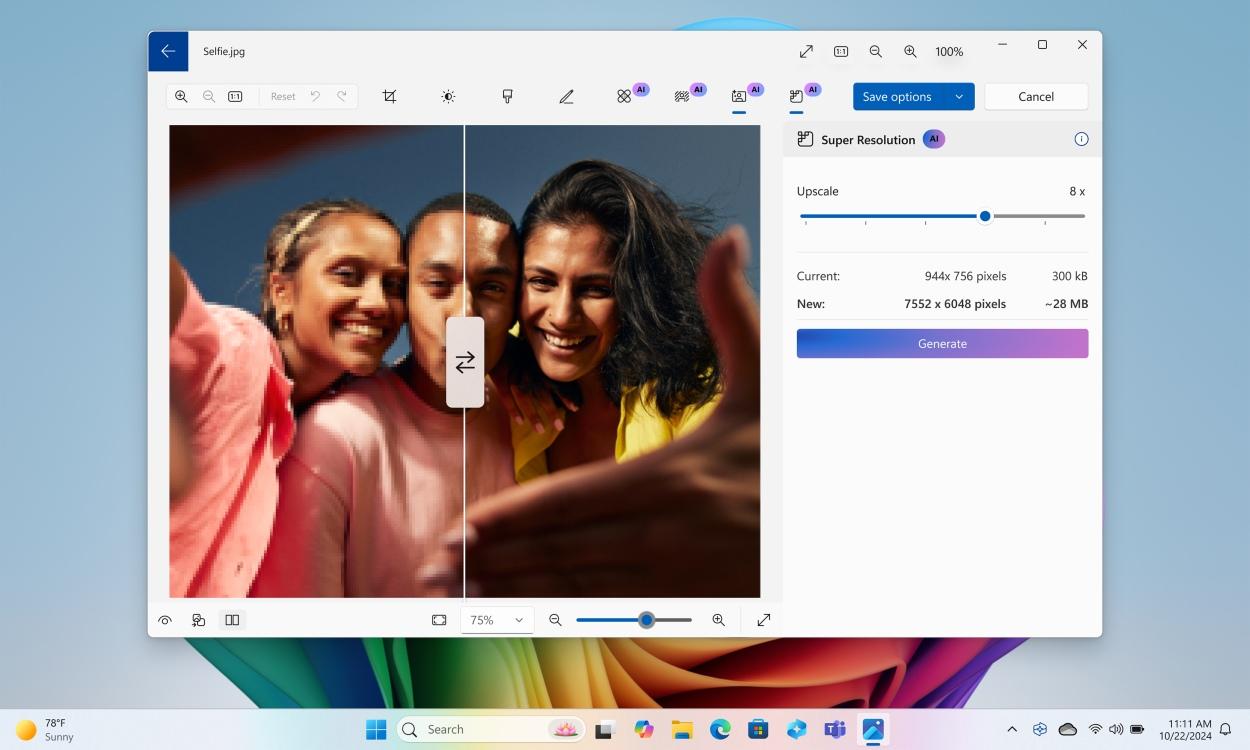Toggle the side-by-side compare view
The height and width of the screenshot is (750, 1250).
[x=232, y=620]
